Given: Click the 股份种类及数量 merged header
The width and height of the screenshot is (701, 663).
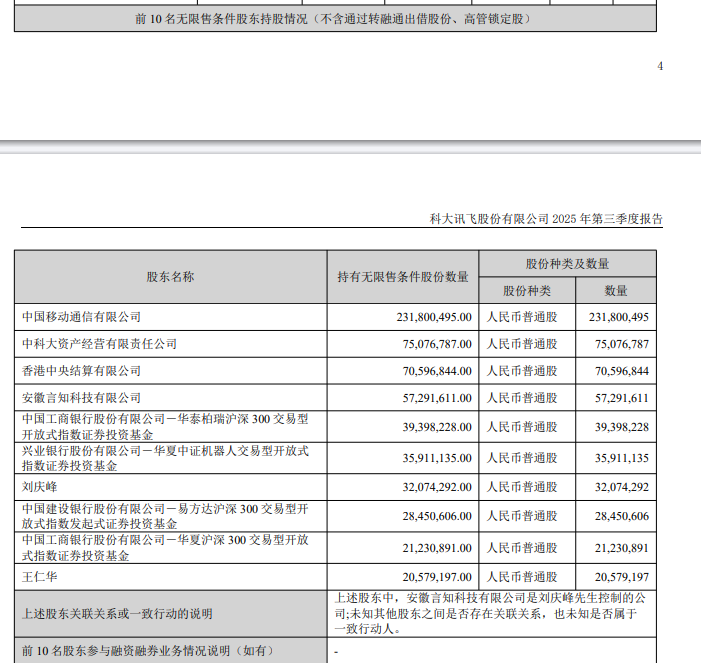Looking at the screenshot, I should pos(567,264).
